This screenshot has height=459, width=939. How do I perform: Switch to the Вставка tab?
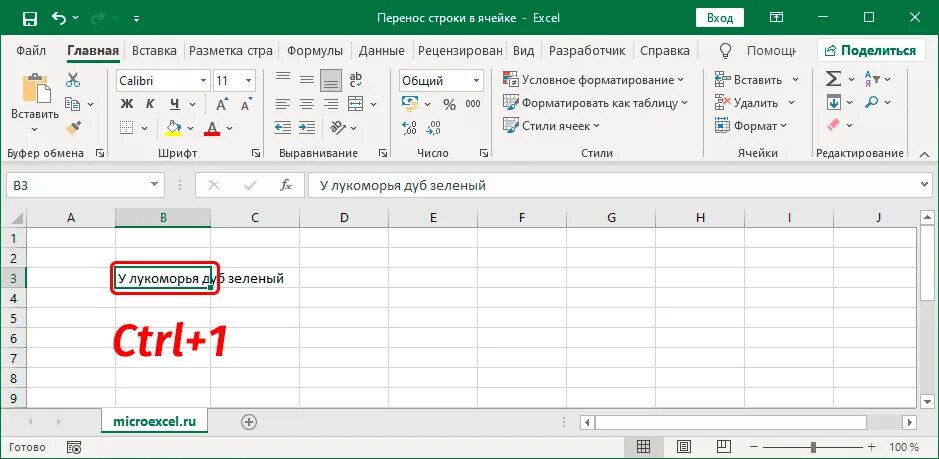coord(154,51)
